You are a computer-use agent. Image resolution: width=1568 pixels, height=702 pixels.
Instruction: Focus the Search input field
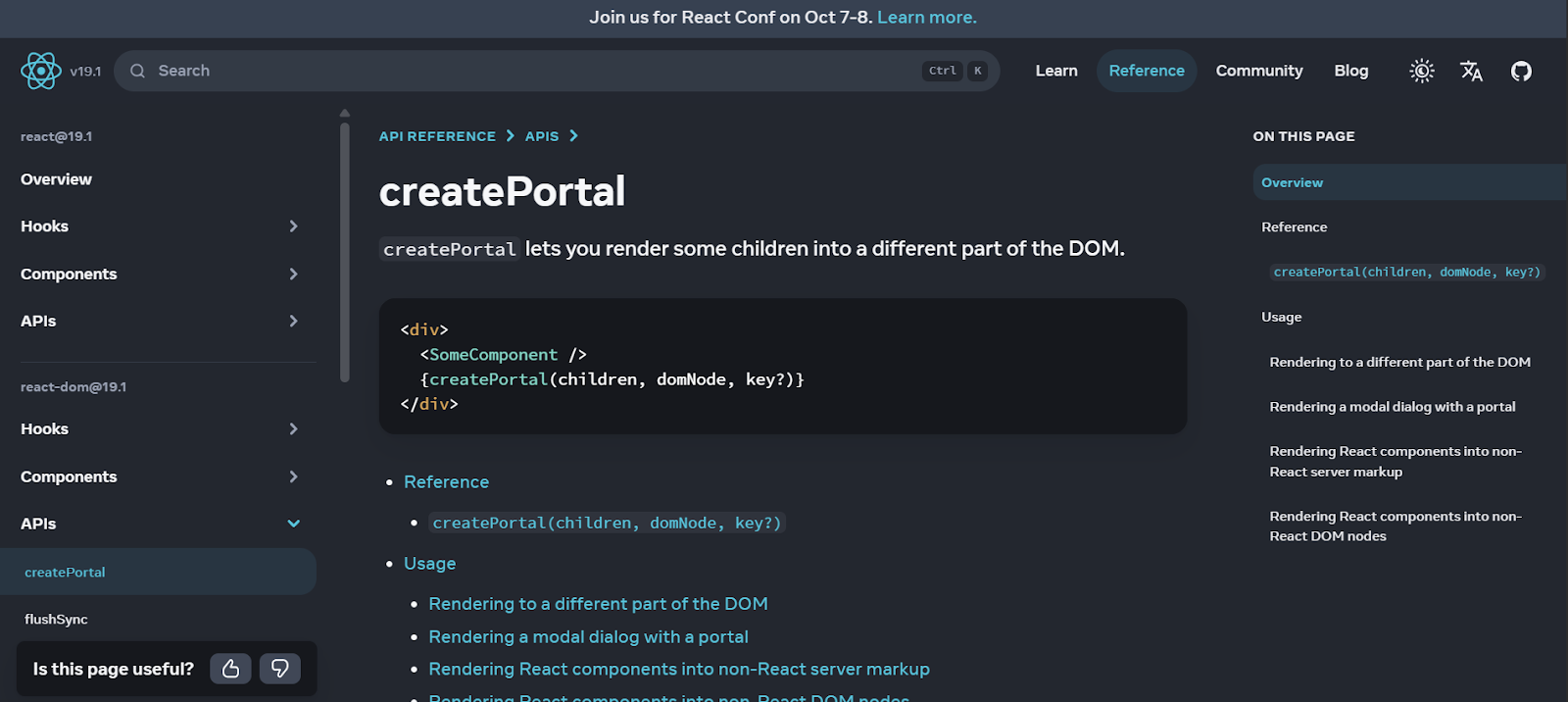click(x=529, y=71)
